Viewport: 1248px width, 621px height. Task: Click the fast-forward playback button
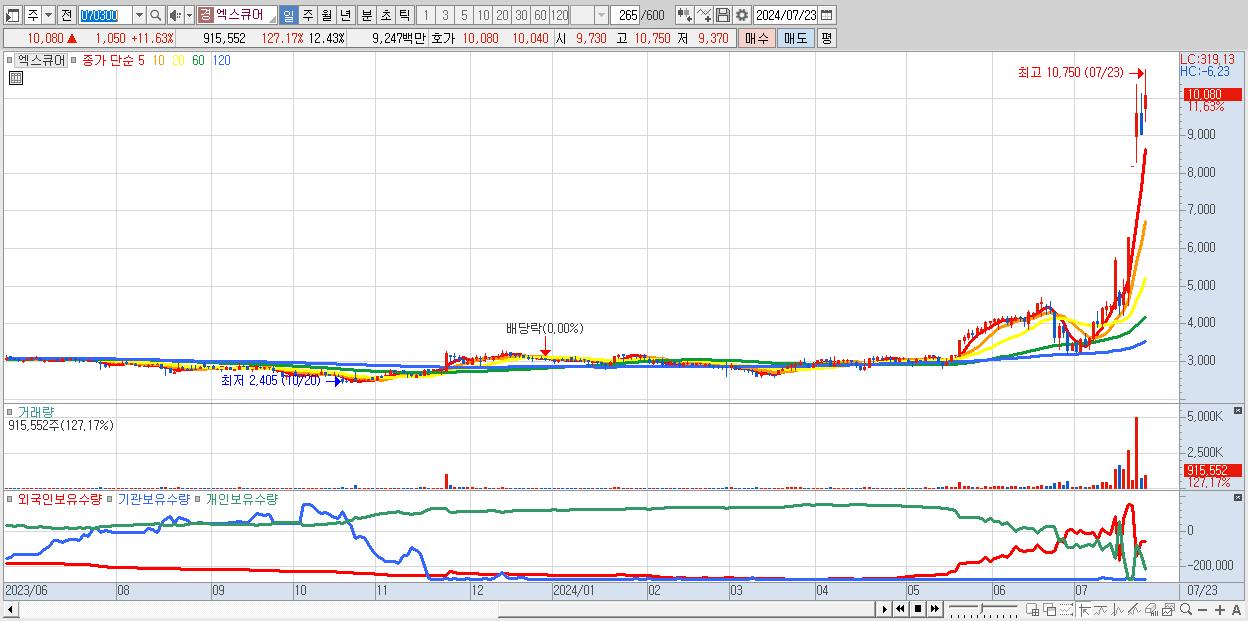(x=934, y=609)
